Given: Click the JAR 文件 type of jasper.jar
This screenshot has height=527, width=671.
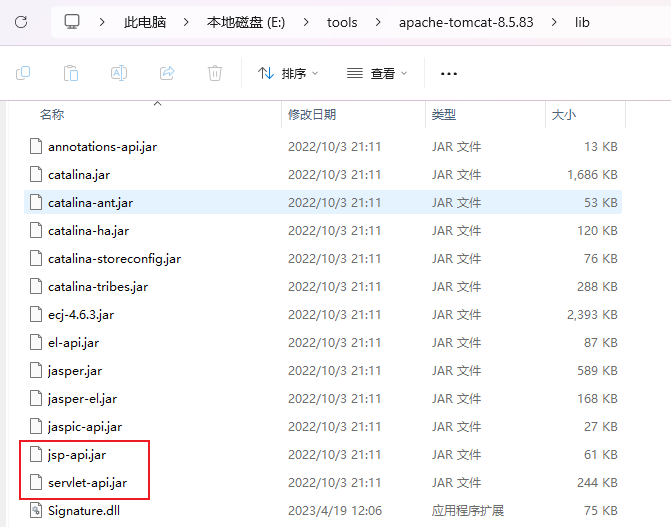Looking at the screenshot, I should tap(456, 371).
